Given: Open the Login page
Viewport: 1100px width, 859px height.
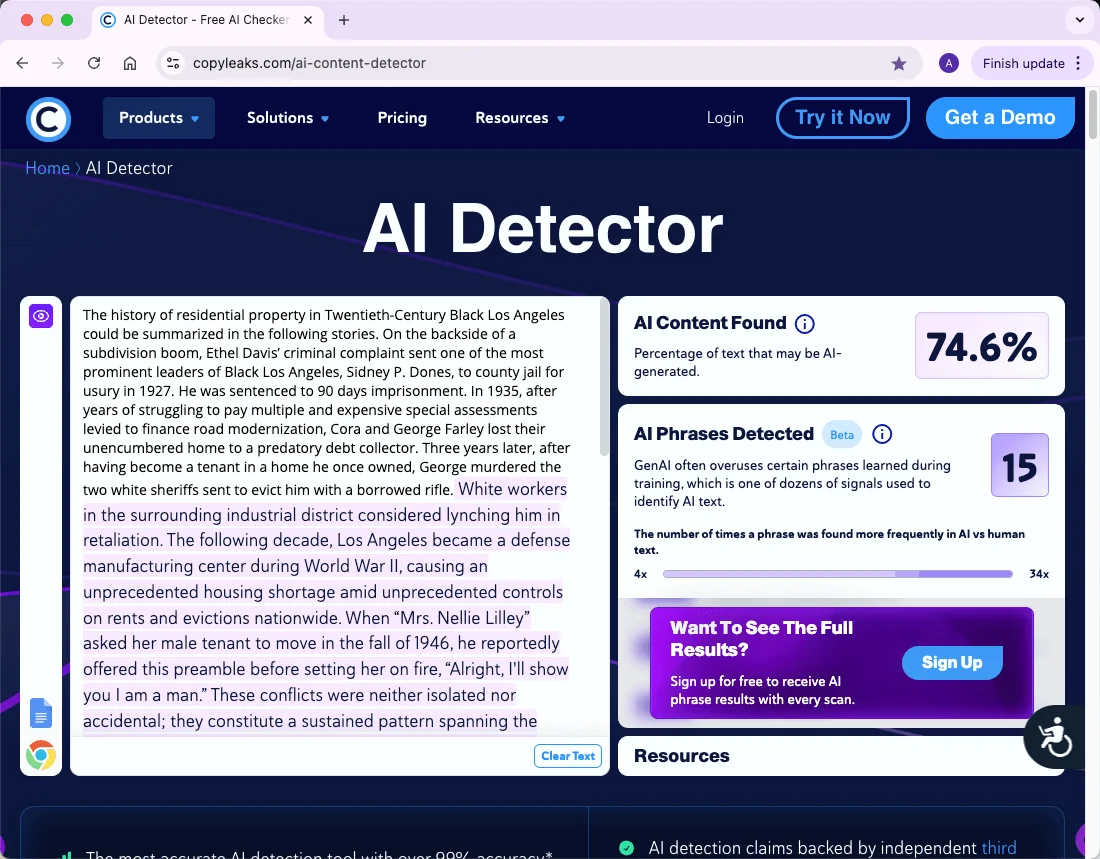Looking at the screenshot, I should [x=725, y=118].
